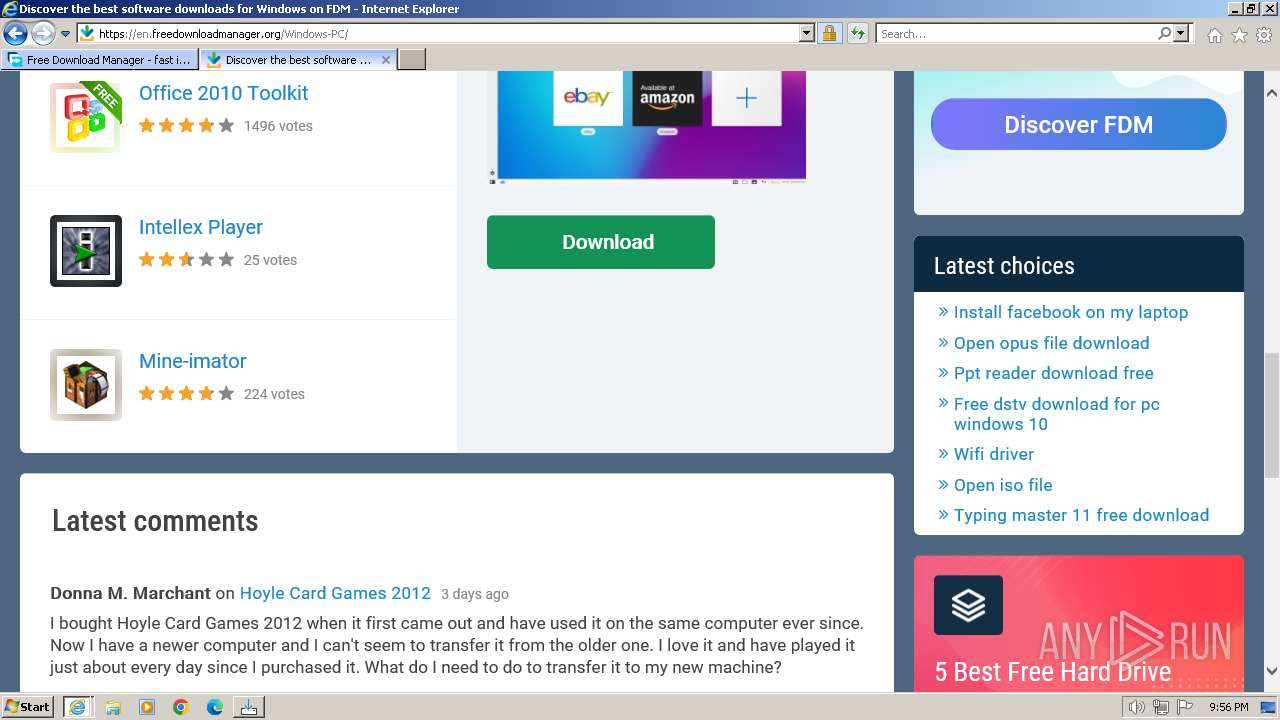Click the Mine-imator chest icon
1280x720 pixels.
click(86, 384)
